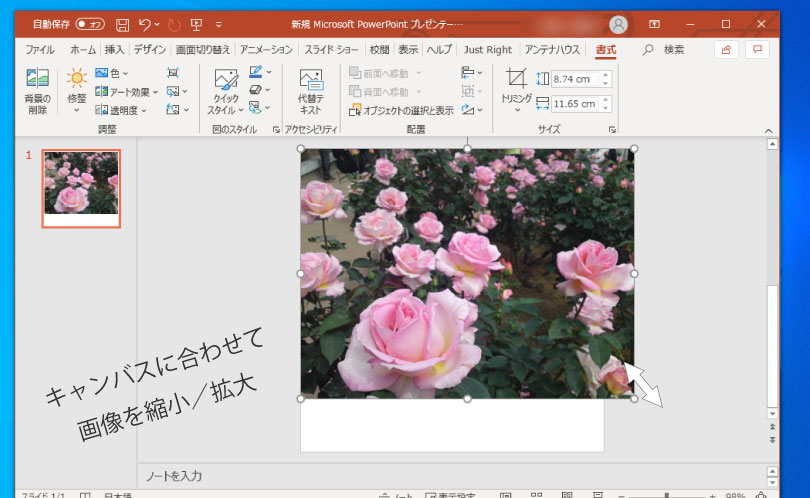The image size is (810, 498).
Task: Open the 挿入 (Insert) ribbon tab
Action: pyautogui.click(x=115, y=49)
